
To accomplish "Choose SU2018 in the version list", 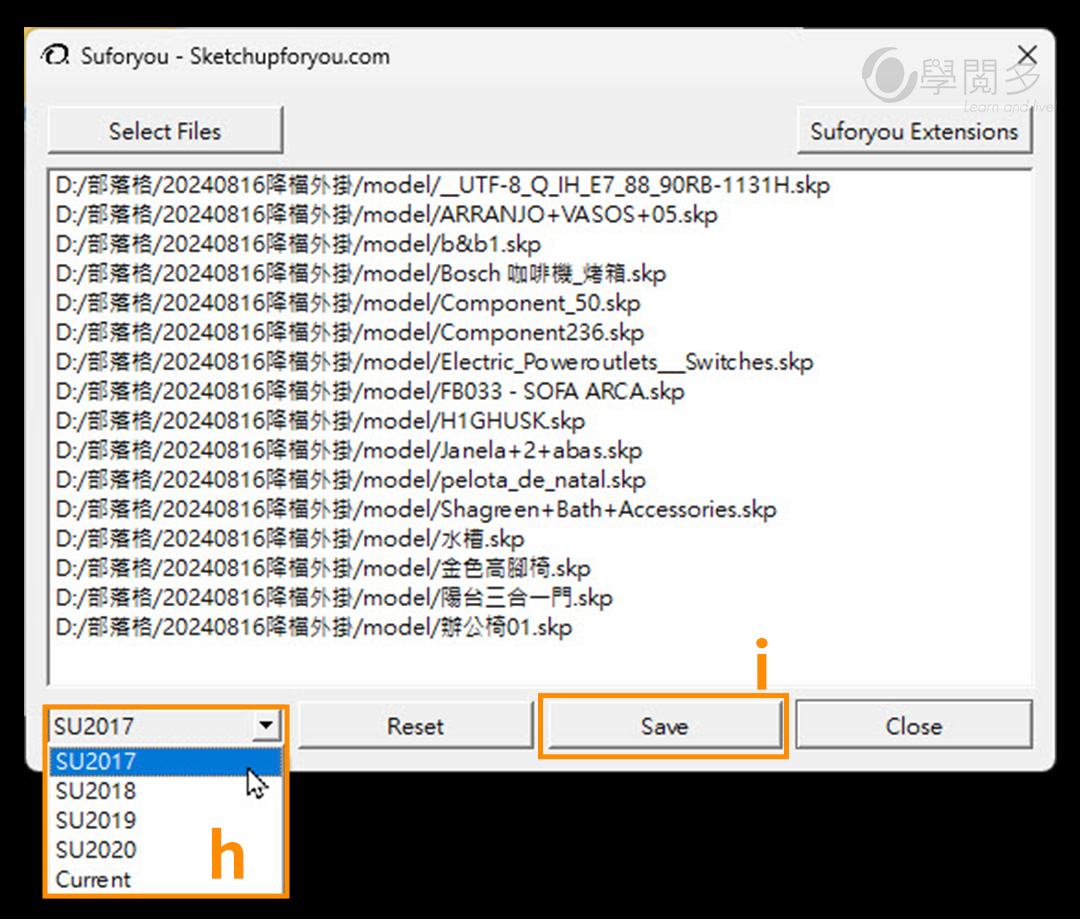I will [165, 791].
